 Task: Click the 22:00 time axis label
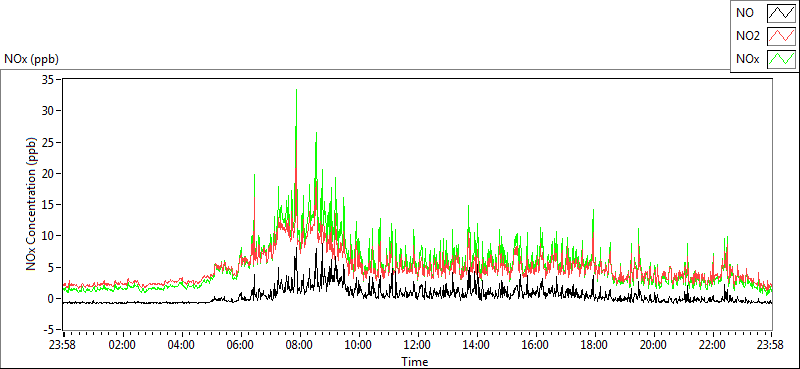click(x=713, y=345)
